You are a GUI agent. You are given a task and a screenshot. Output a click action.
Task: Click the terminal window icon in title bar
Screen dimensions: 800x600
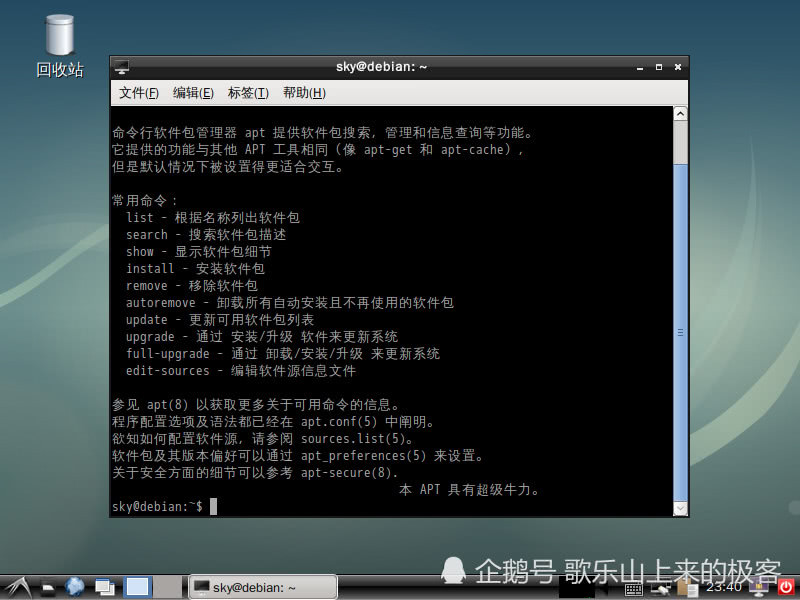coord(121,67)
